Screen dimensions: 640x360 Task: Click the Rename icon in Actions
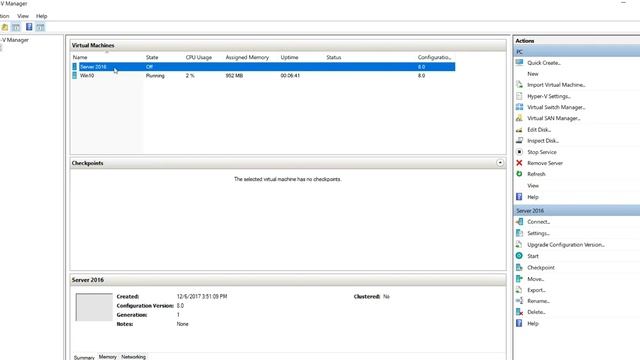[x=519, y=301]
